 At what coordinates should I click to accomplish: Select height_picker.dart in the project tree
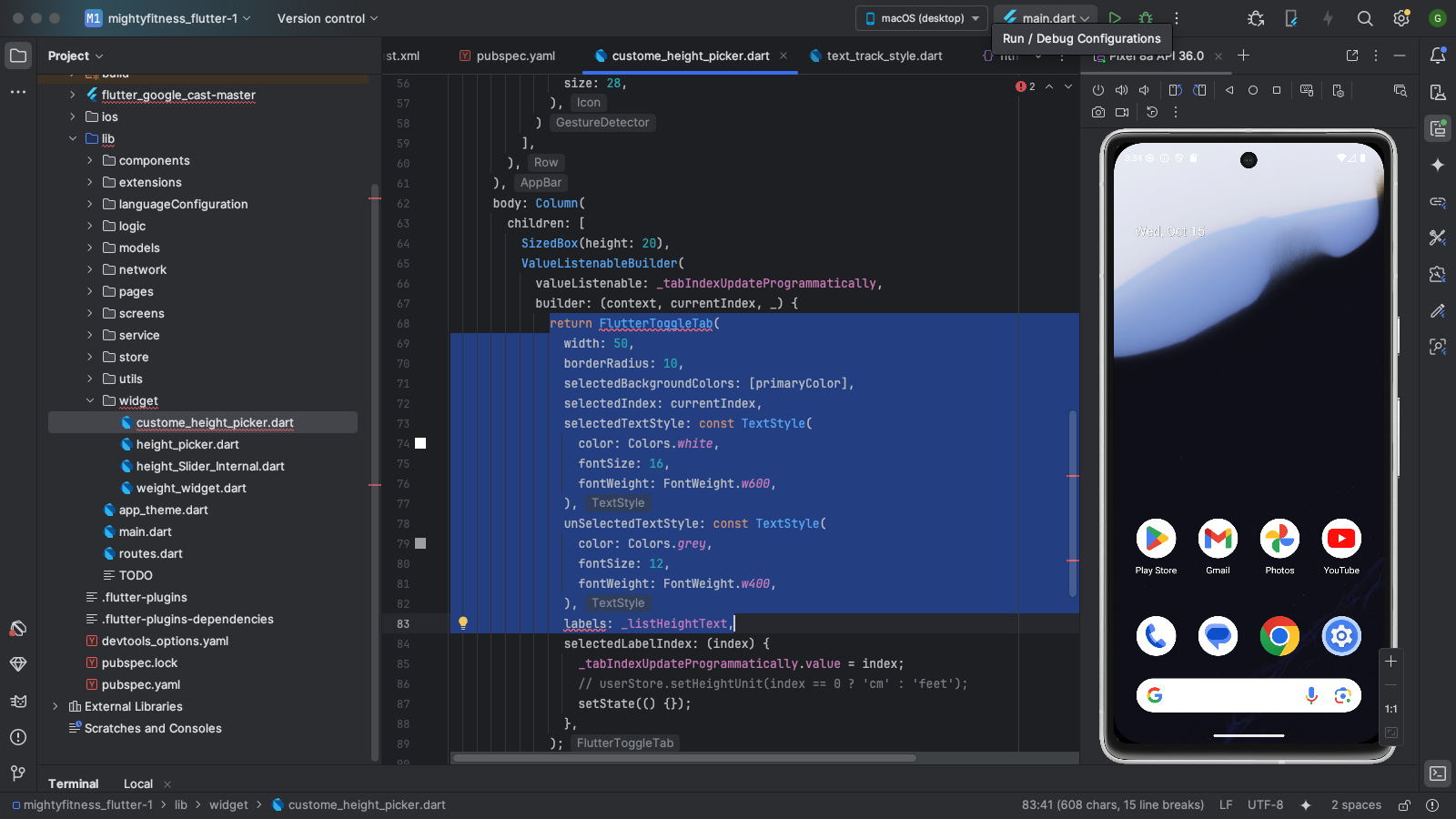point(187,444)
